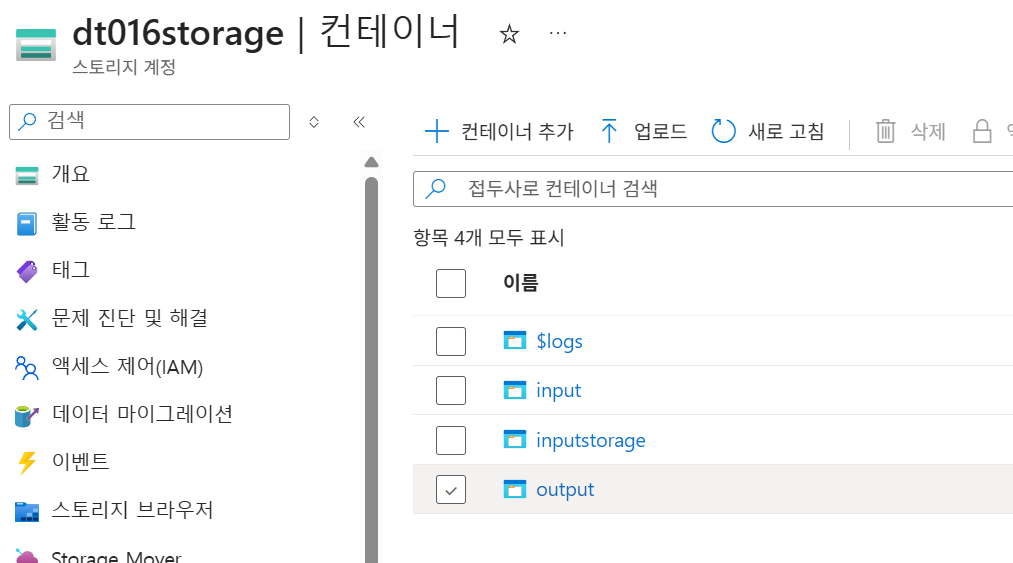
Task: Click the sidebar scrollbar up arrow
Action: [371, 162]
